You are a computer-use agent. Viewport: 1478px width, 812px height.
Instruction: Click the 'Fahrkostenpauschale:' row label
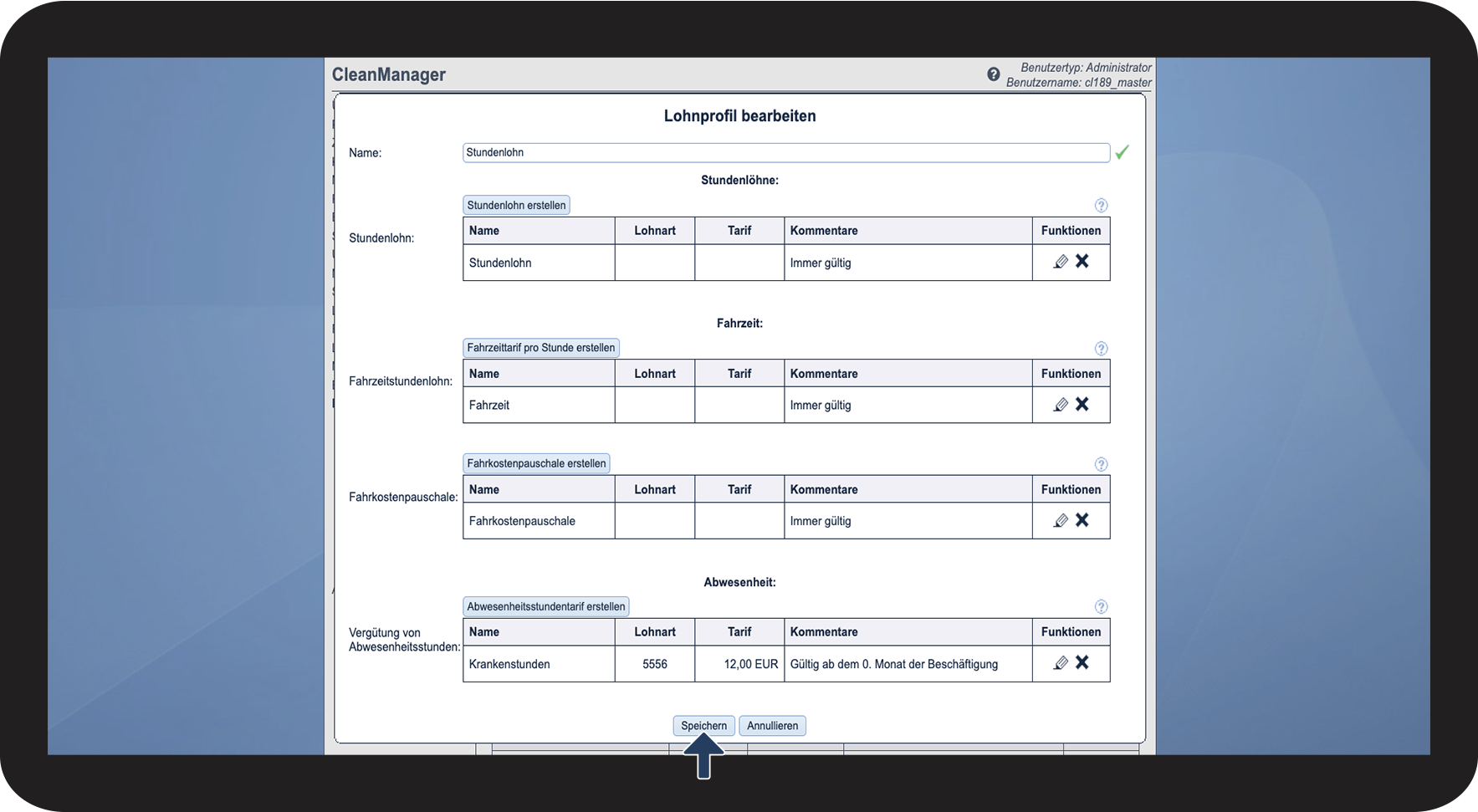pyautogui.click(x=403, y=497)
